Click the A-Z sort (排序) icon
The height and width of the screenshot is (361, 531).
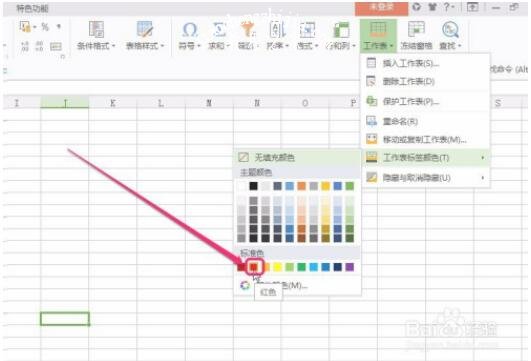pos(278,30)
